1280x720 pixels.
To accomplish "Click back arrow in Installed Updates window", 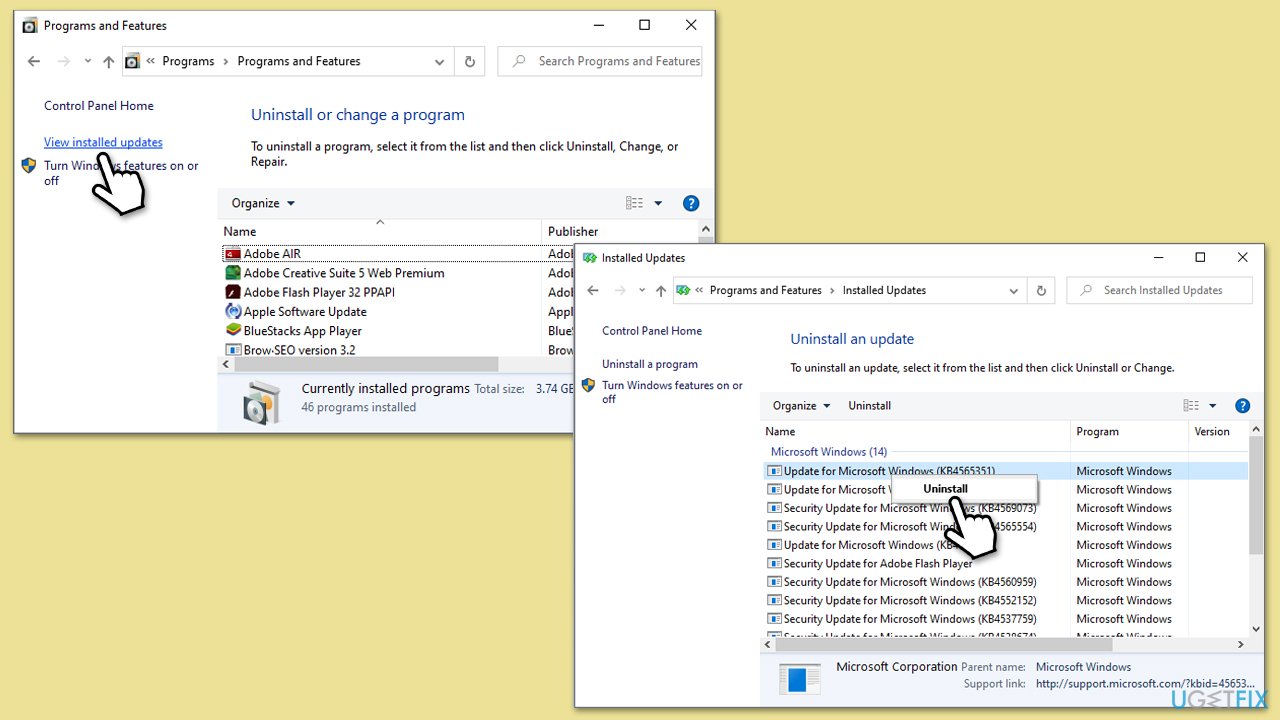I will (593, 290).
